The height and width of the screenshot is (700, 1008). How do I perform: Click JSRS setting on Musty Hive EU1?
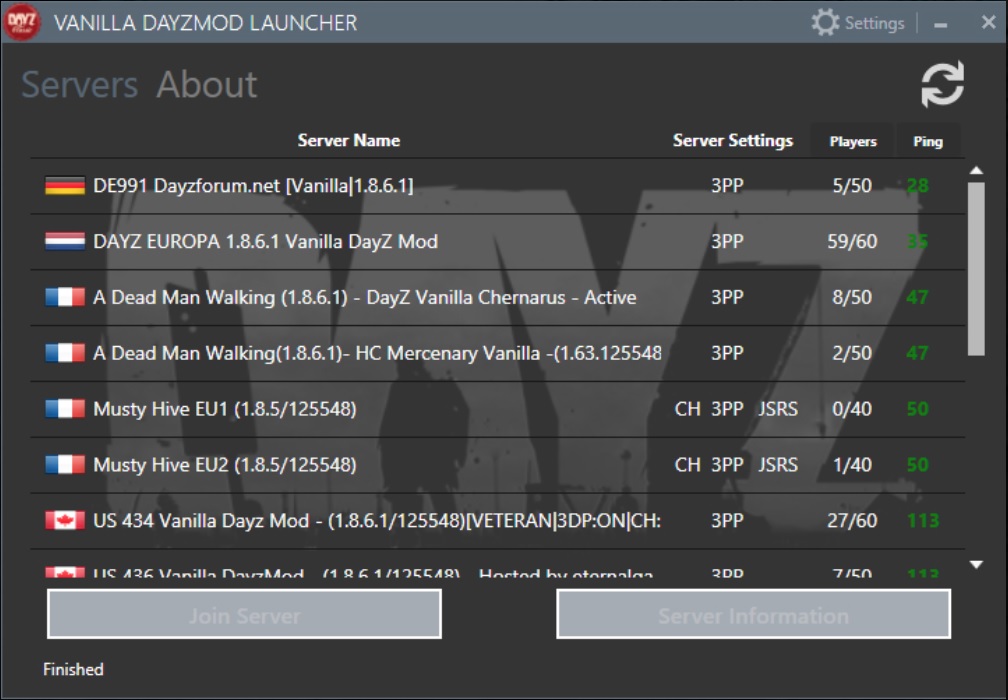(778, 409)
